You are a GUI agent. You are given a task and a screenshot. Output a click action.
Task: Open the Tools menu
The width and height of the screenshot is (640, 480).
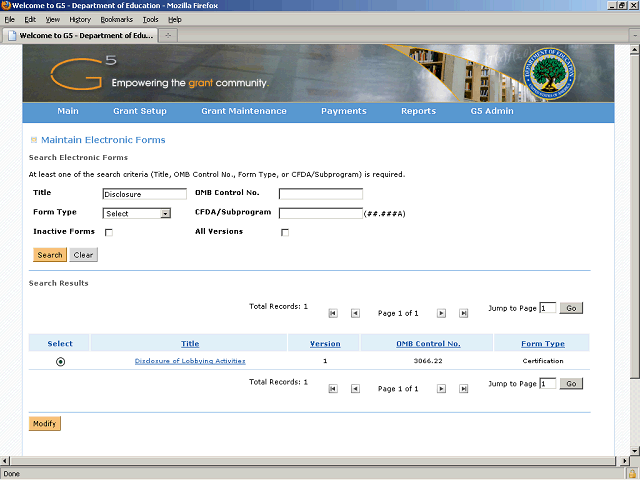(151, 20)
